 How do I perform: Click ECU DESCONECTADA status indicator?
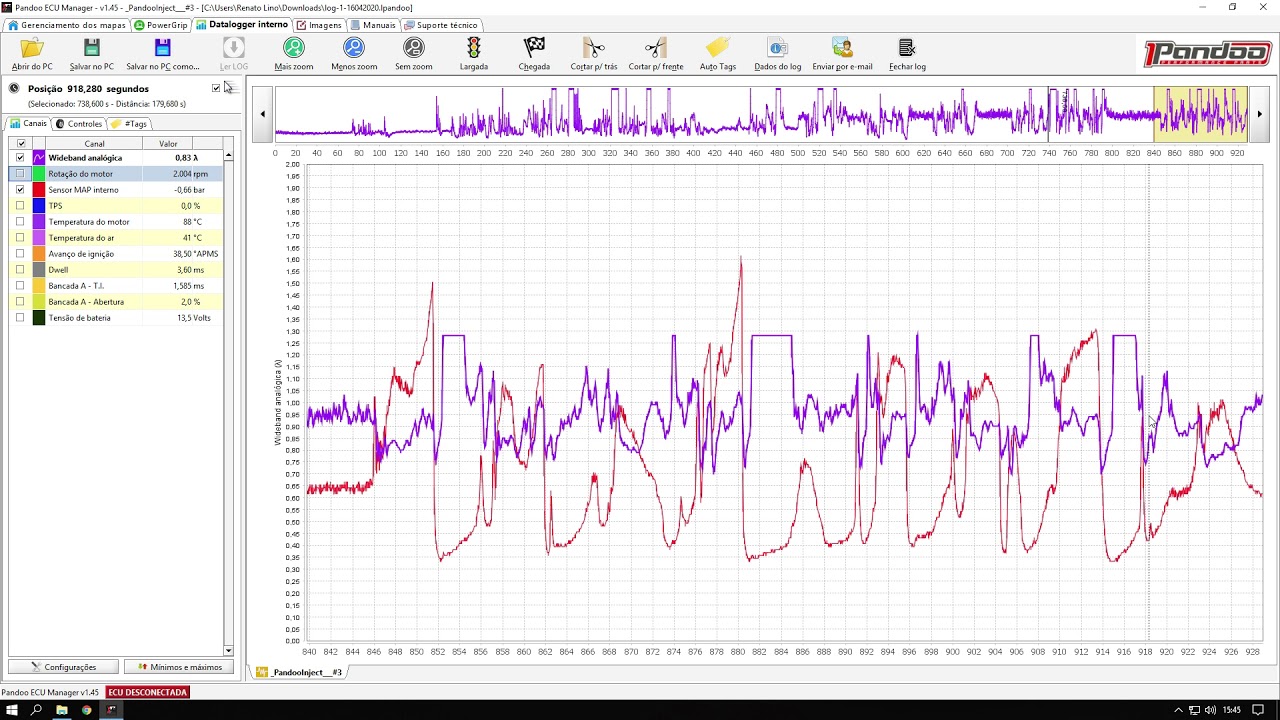pos(148,692)
